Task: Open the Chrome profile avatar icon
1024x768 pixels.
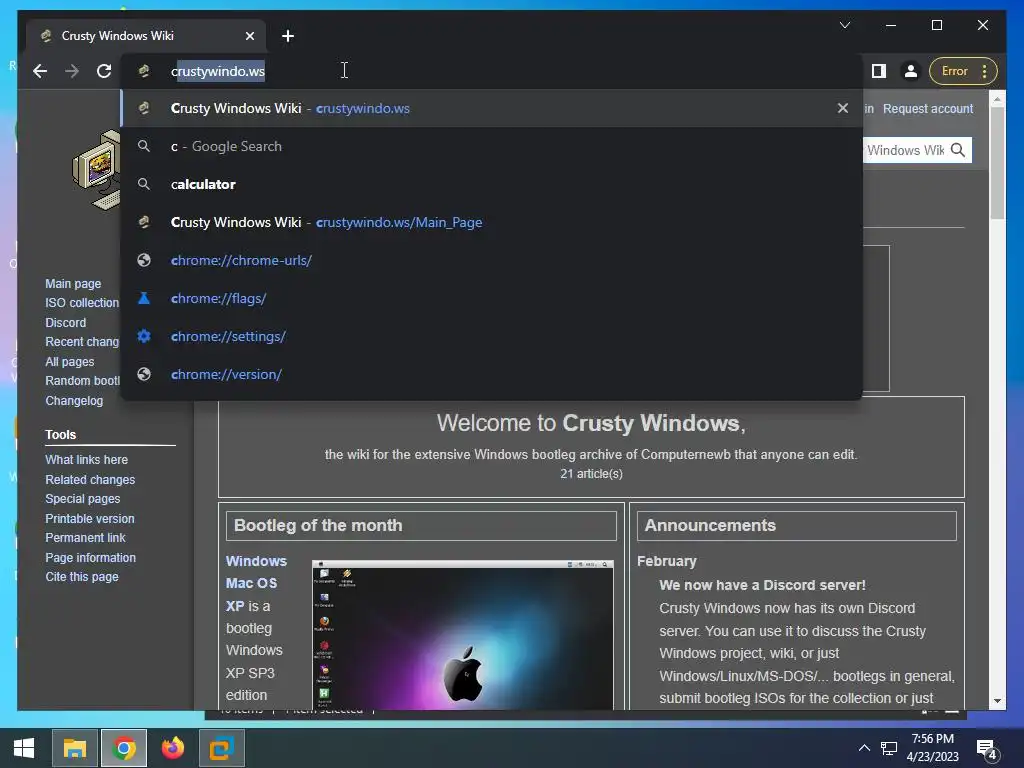Action: [910, 71]
